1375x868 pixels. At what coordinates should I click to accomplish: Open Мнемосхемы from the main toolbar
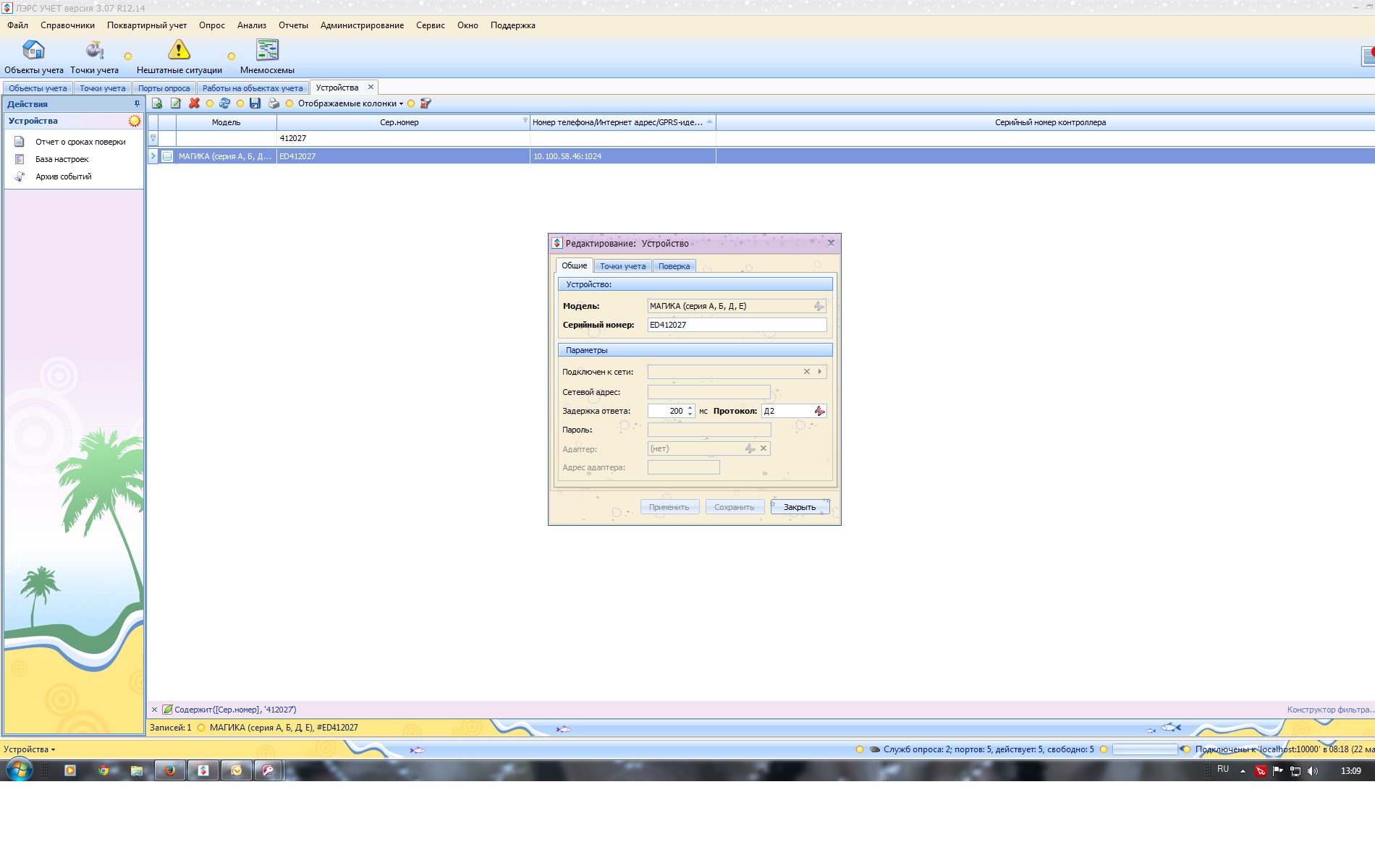[267, 51]
